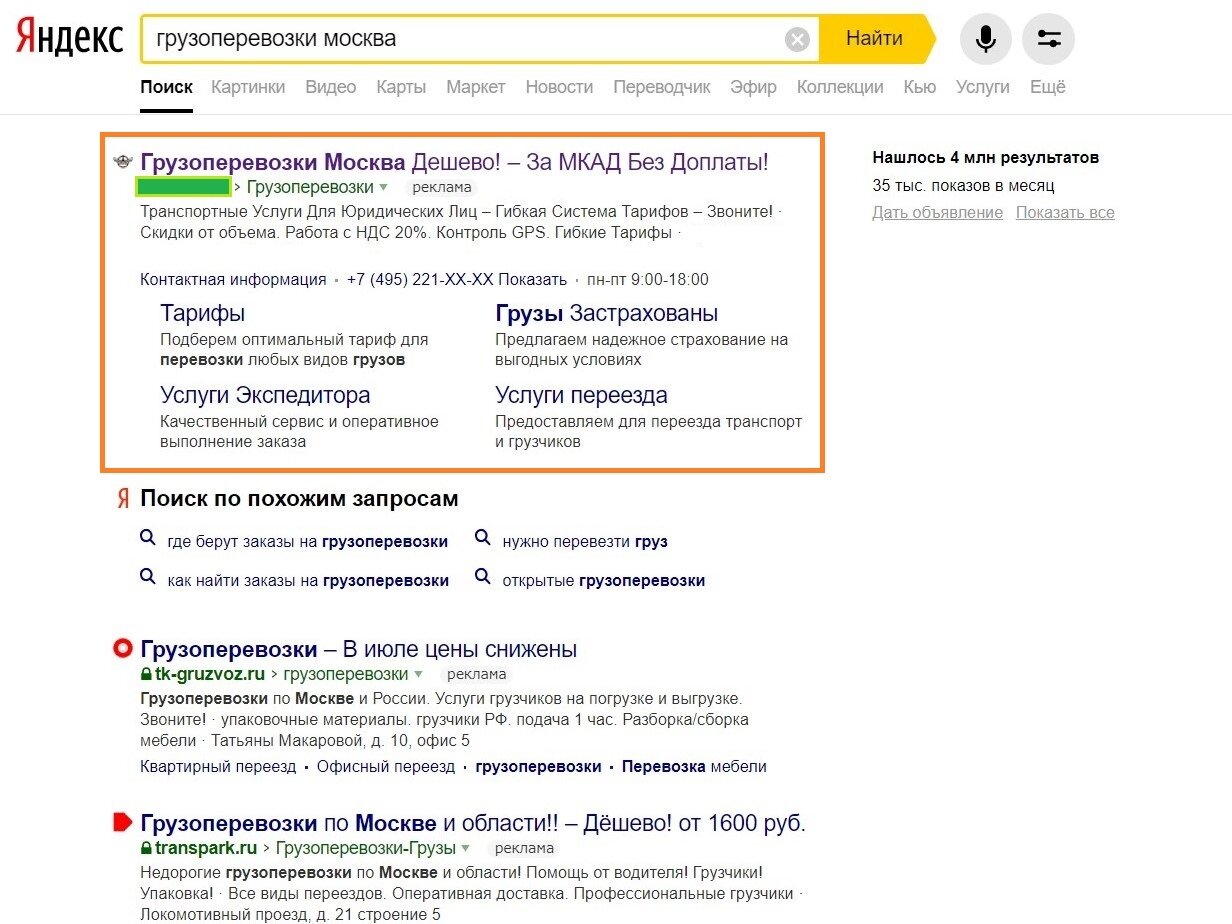Click the red circle favicon for tk-gruzvoz.ru
This screenshot has height=924, width=1232.
pos(123,648)
